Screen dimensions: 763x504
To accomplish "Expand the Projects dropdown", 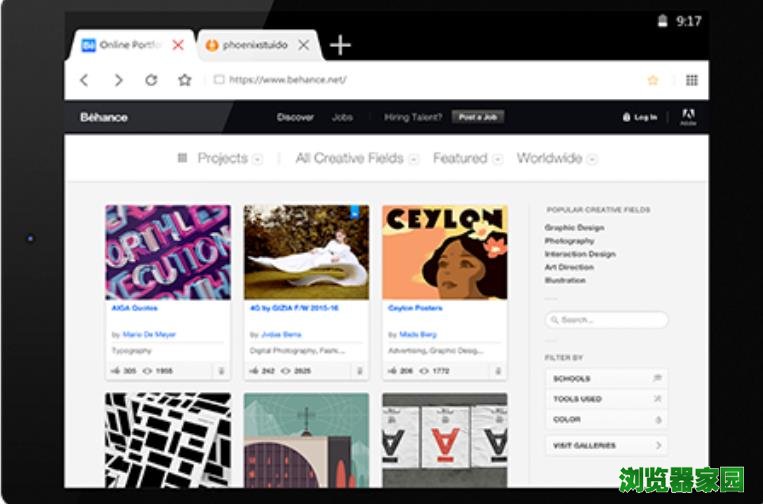I will [x=221, y=158].
